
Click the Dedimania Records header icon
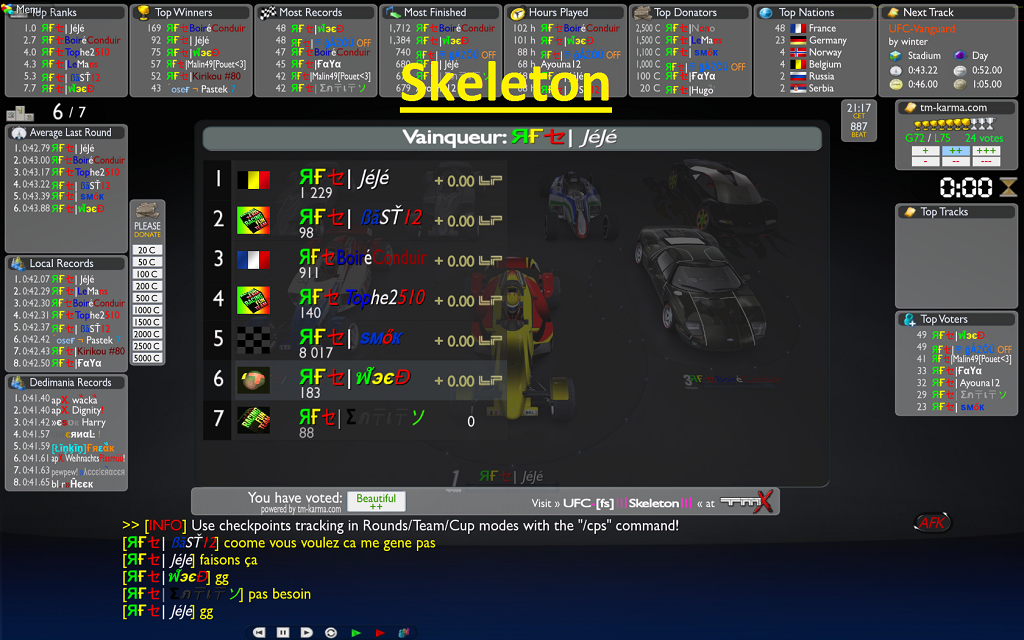tap(18, 383)
